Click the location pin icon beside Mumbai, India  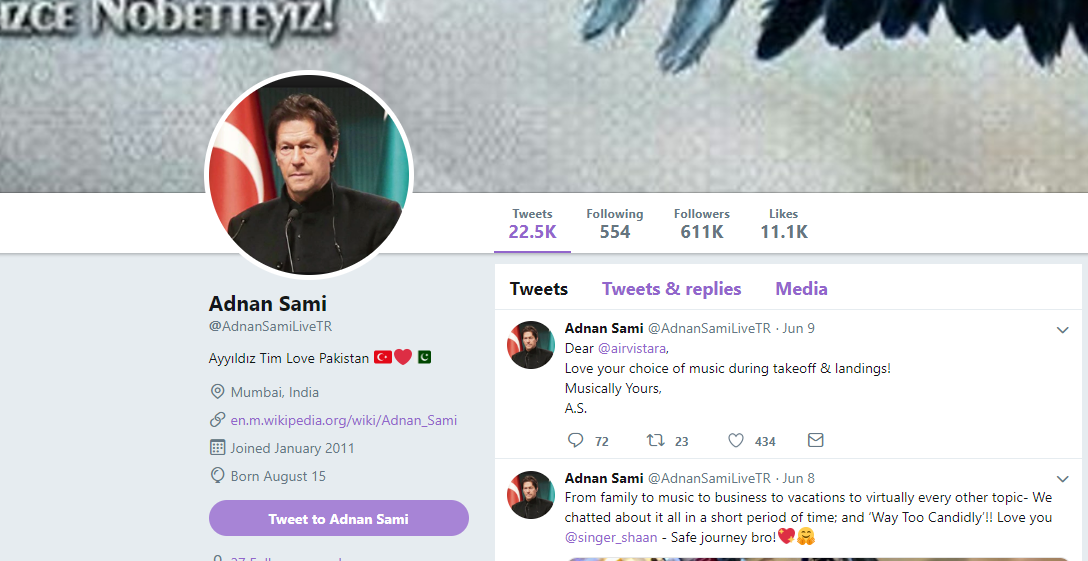click(x=217, y=392)
